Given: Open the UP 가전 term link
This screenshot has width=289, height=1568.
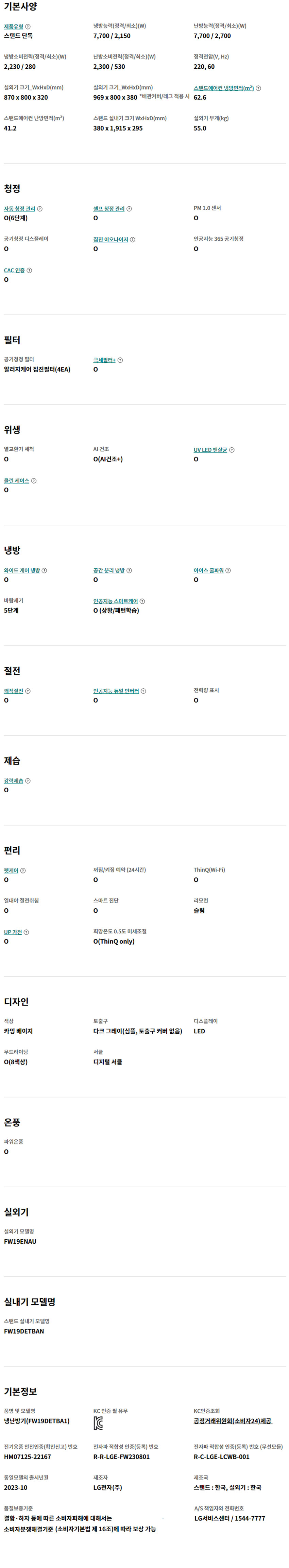Looking at the screenshot, I should (x=13, y=932).
